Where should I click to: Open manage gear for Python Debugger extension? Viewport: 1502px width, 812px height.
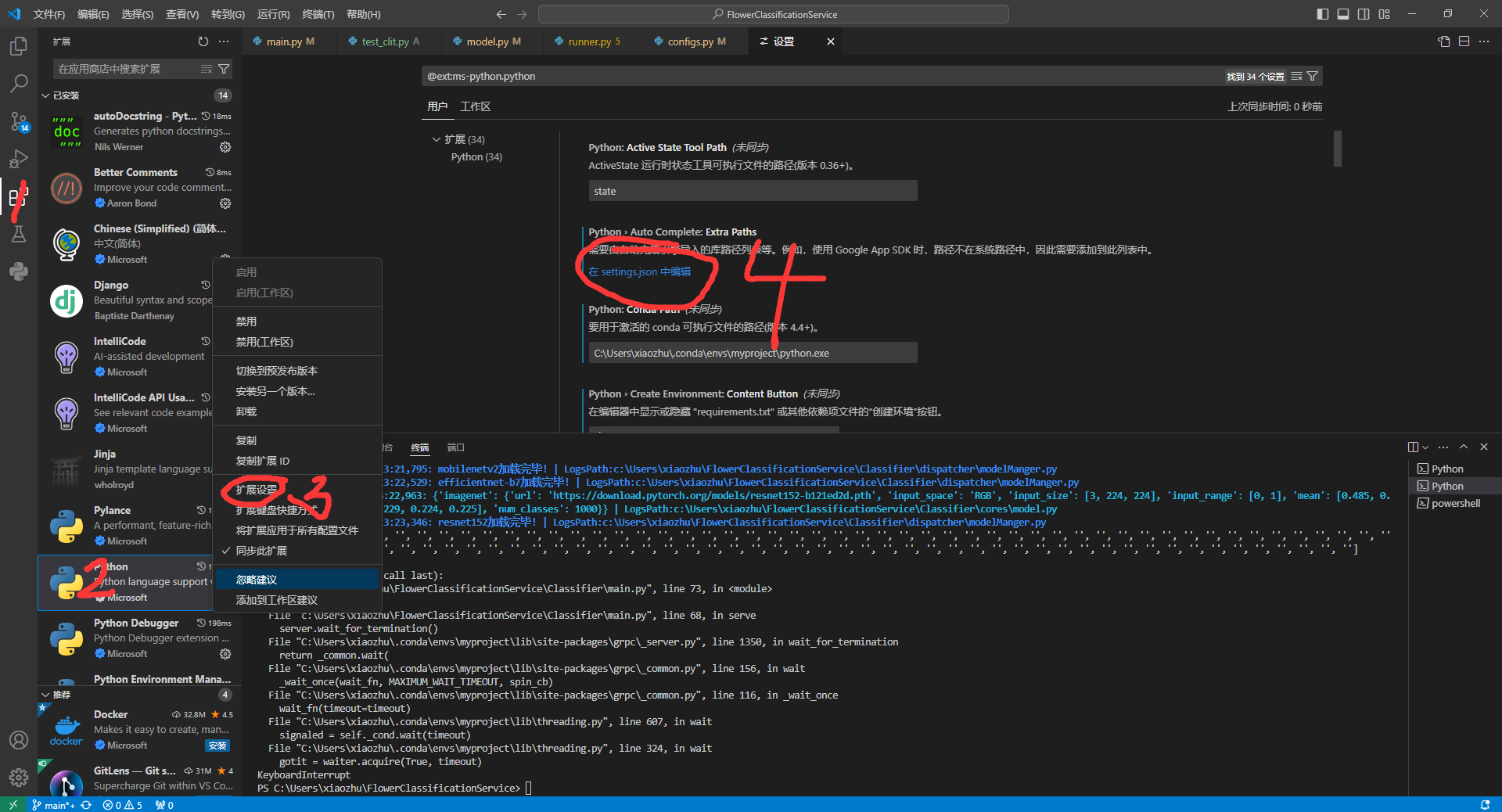(225, 654)
